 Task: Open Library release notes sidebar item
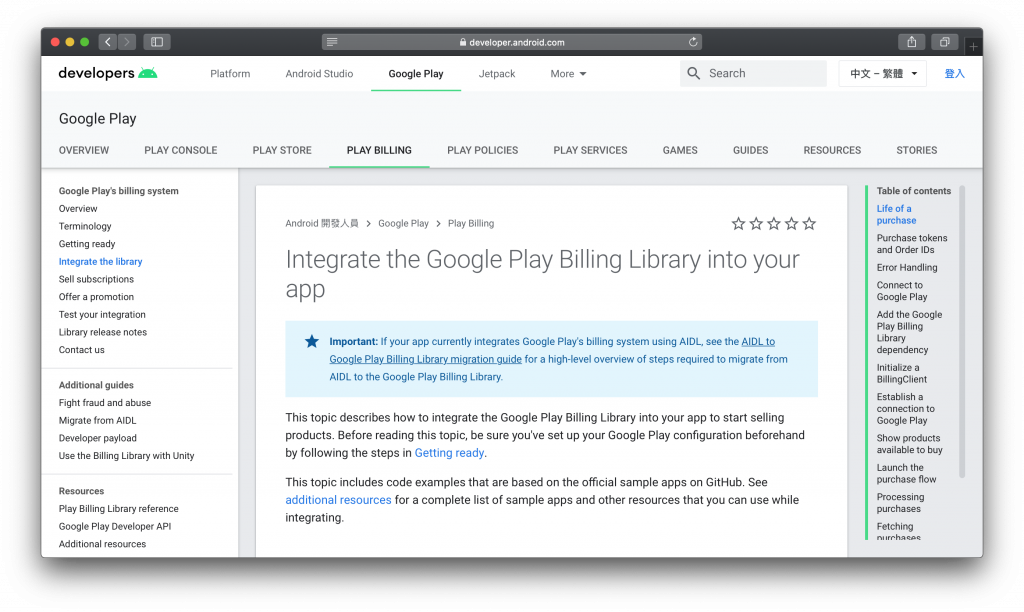pos(103,332)
